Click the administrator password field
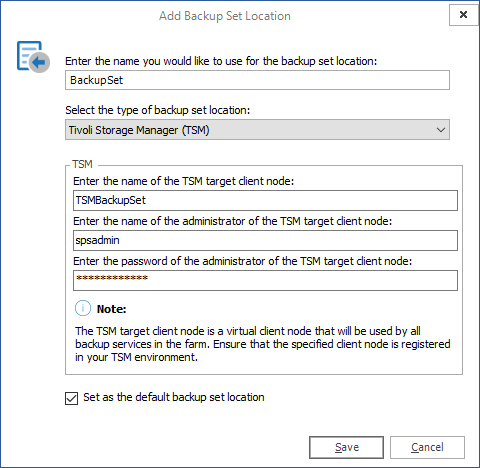The image size is (480, 468). (x=265, y=280)
